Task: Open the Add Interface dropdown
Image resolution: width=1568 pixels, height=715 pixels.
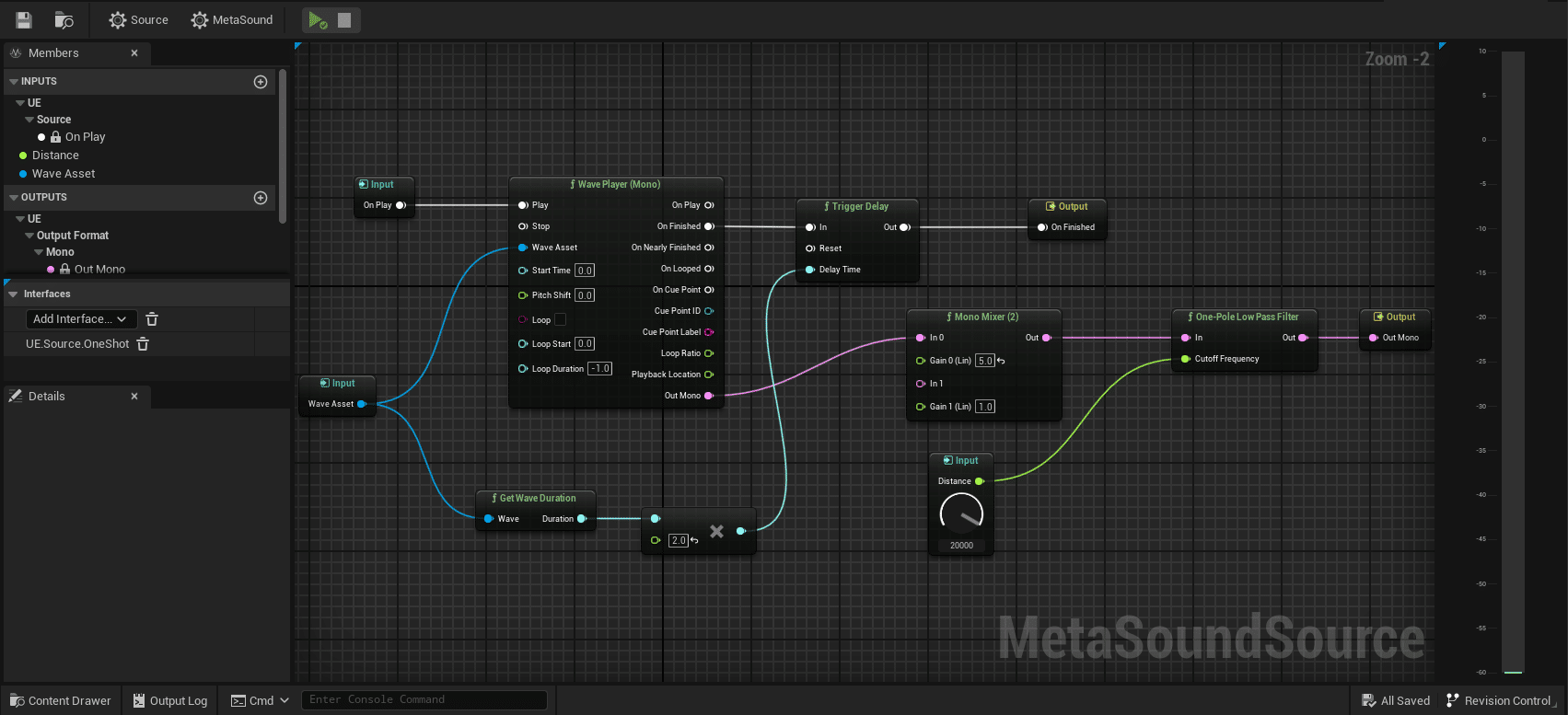Action: click(82, 319)
